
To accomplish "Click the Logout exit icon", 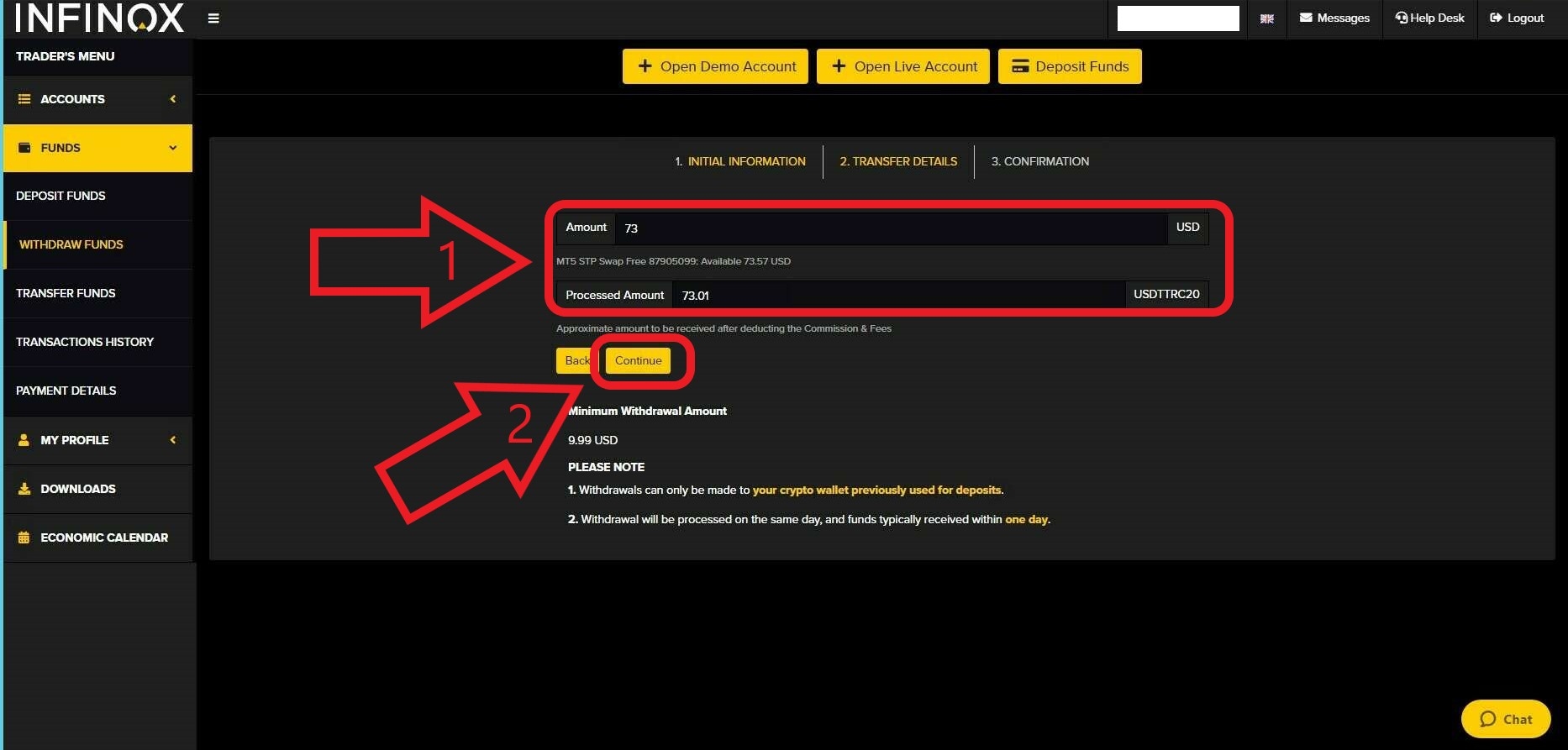I will tap(1496, 18).
